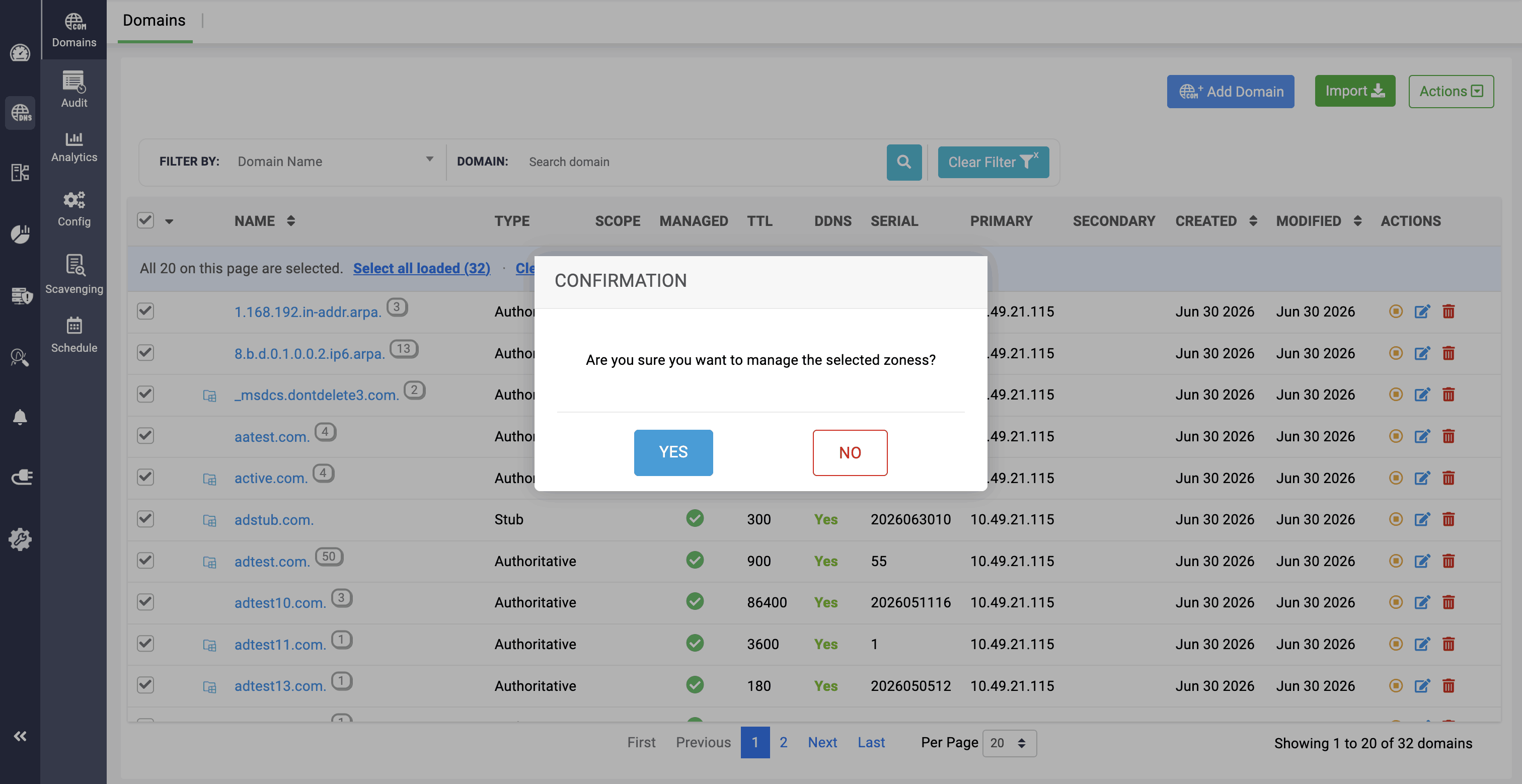Collapse the sidebar with double-chevron icon

[20, 736]
